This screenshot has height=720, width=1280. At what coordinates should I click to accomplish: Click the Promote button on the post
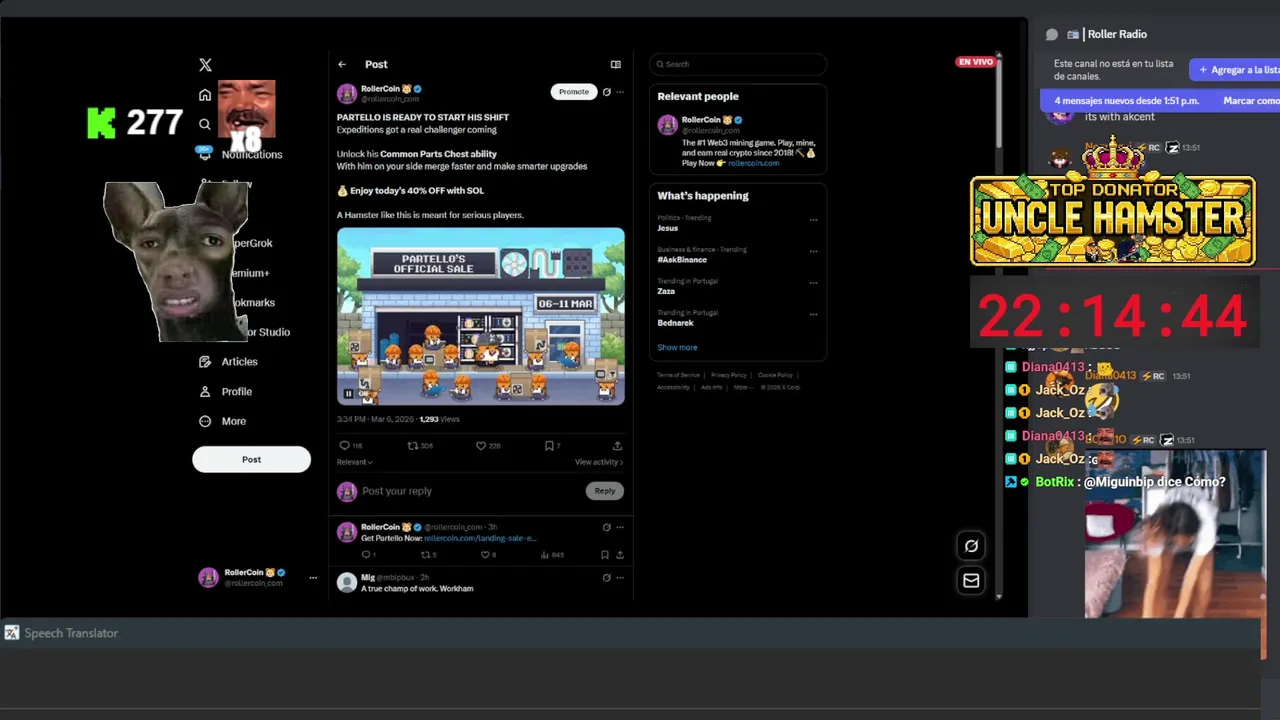coord(574,92)
